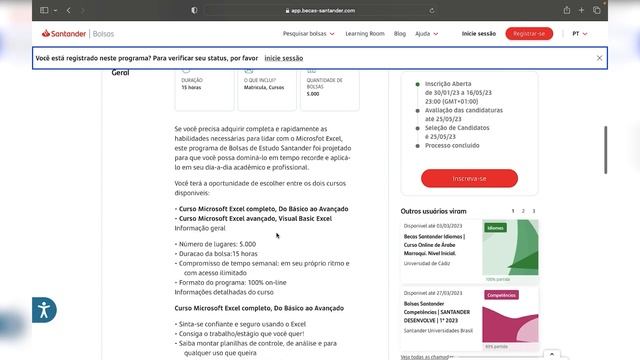Dismiss the registration status banner

tap(599, 58)
